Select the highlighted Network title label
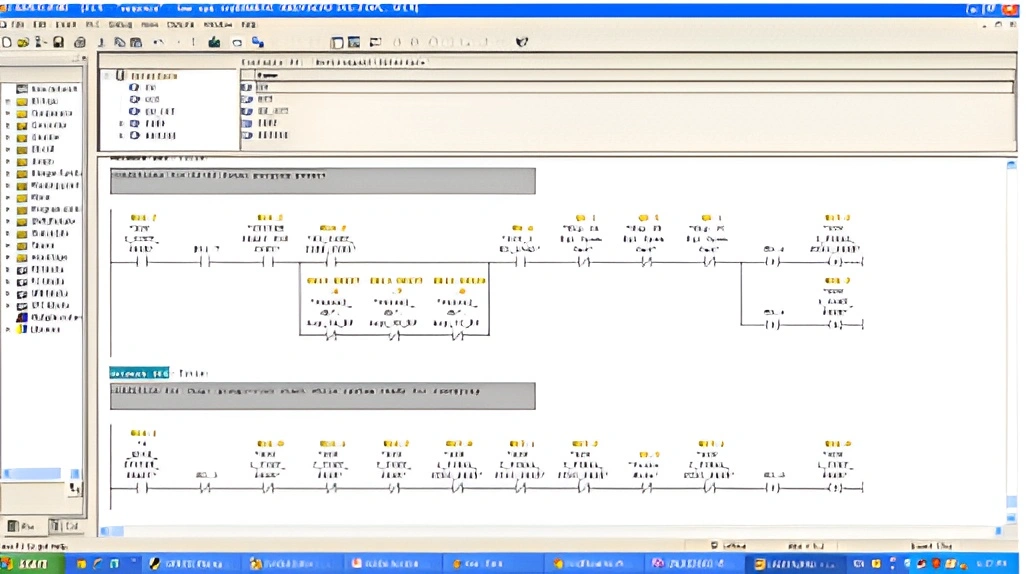This screenshot has height=574, width=1026. click(x=139, y=372)
